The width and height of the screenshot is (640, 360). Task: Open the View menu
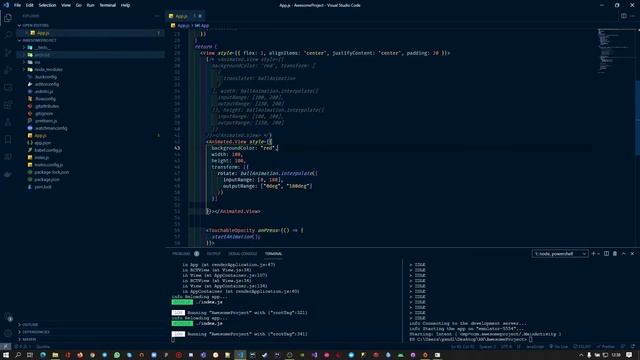pos(66,5)
